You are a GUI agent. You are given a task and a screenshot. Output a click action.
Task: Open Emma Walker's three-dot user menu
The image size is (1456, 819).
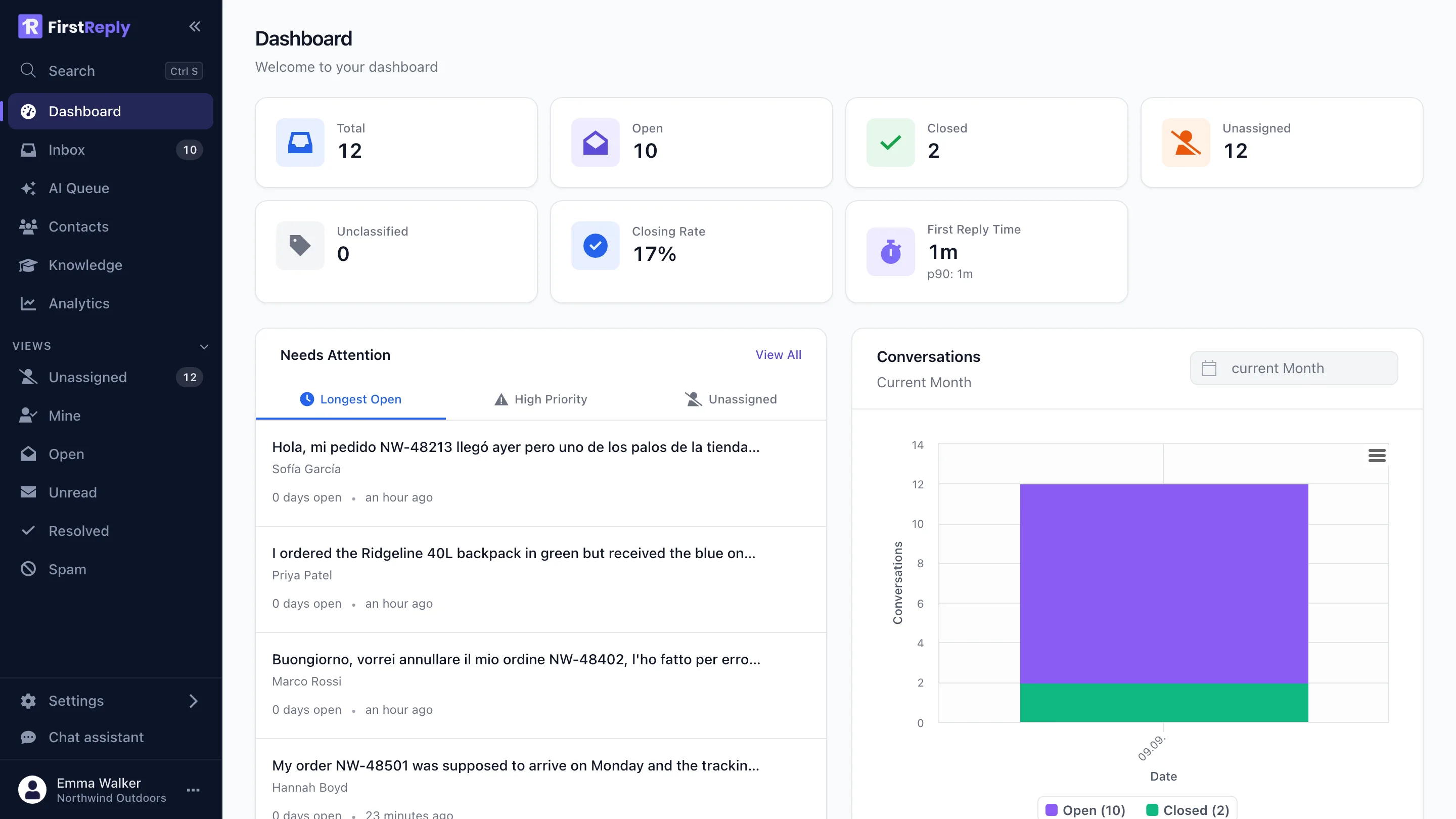(x=193, y=790)
